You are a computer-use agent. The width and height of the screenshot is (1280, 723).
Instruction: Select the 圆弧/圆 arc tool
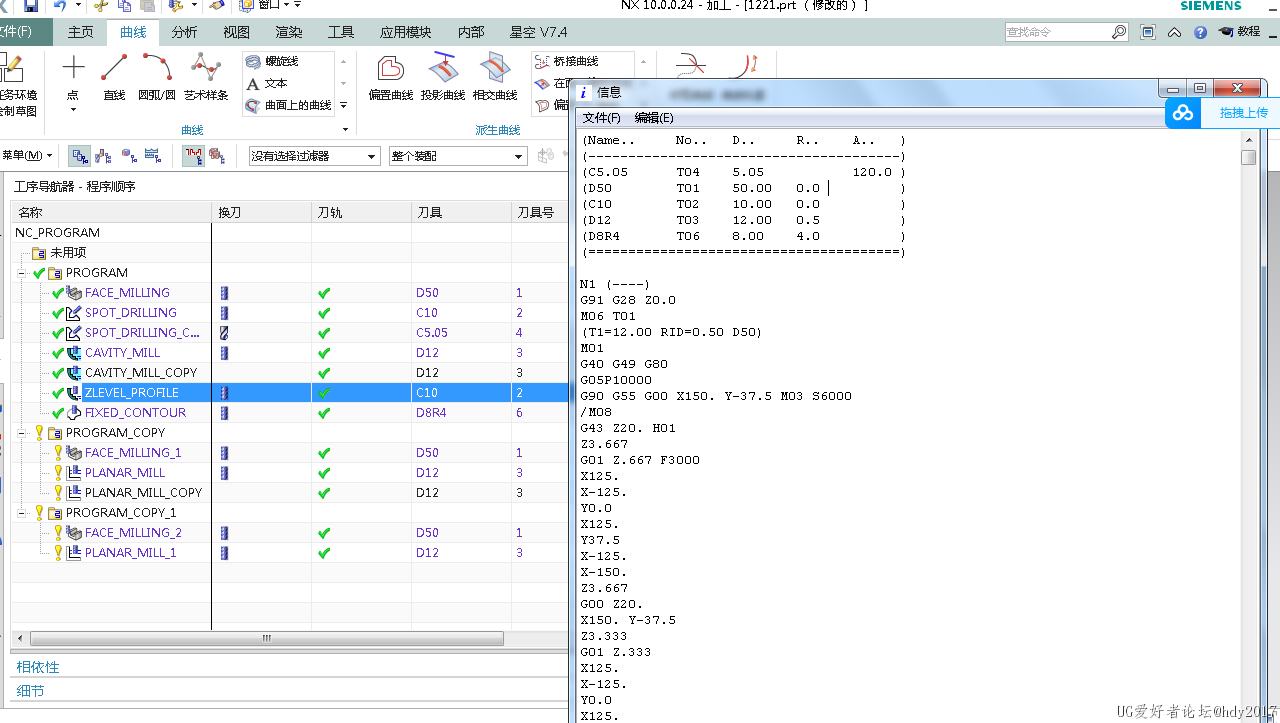coord(156,77)
